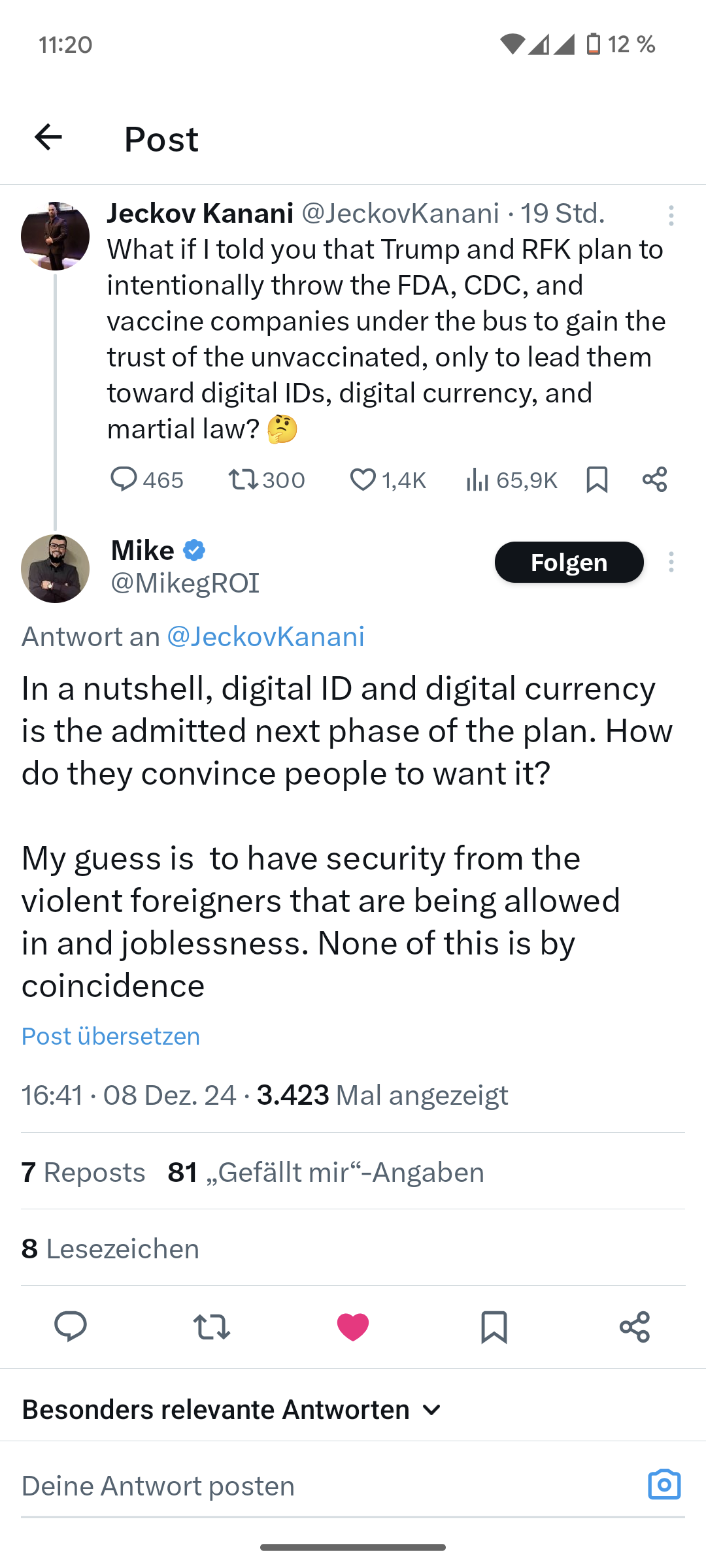This screenshot has width=706, height=1568.
Task: Repost Mike's post using bottom repost icon
Action: pos(212,1327)
